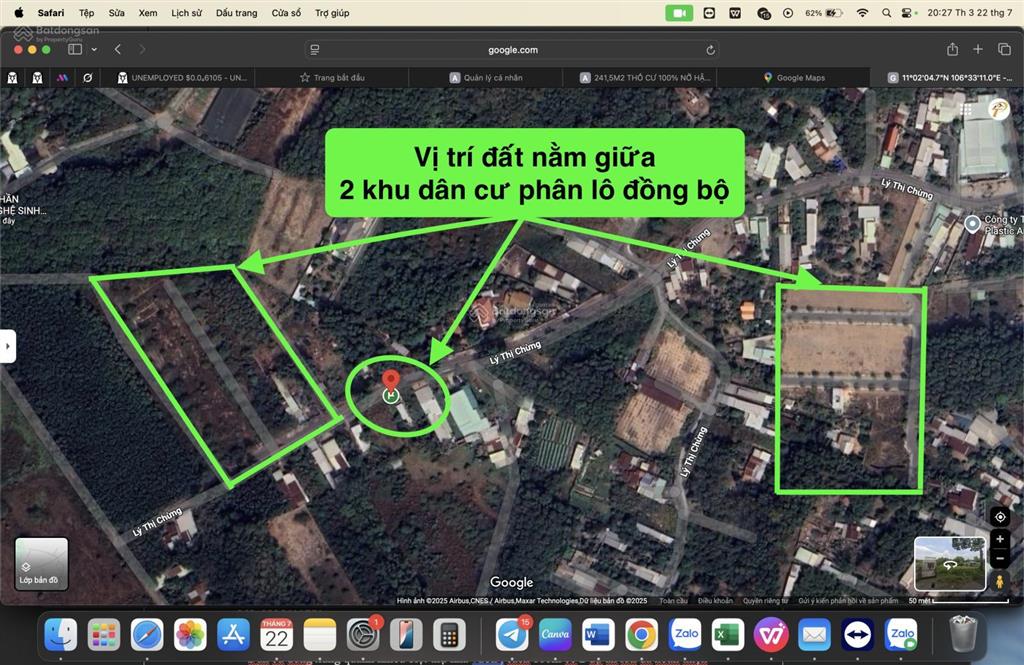1024x665 pixels.
Task: Launch Canva from the Dock
Action: coord(554,634)
